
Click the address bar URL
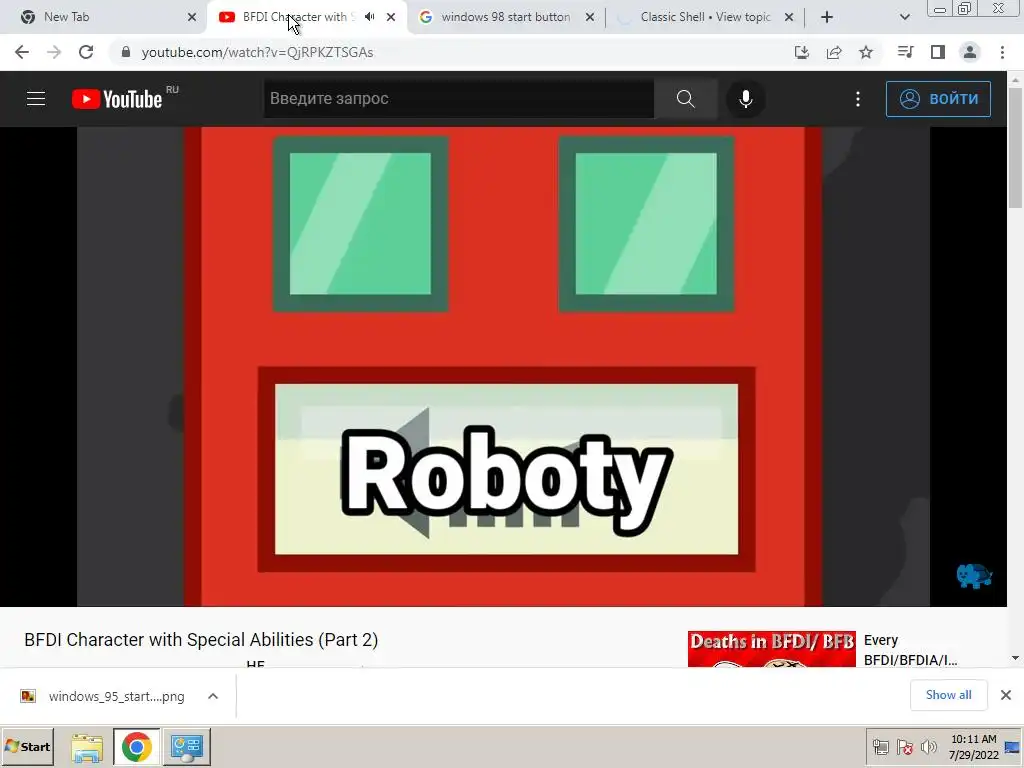pos(257,52)
